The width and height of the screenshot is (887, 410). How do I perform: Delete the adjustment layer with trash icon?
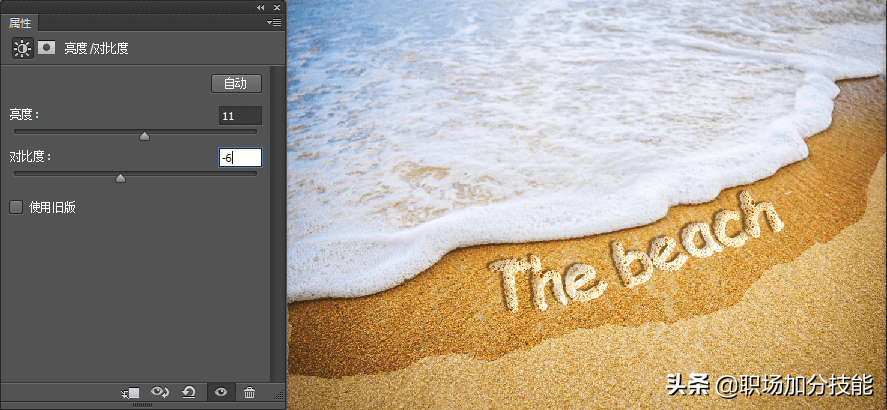pyautogui.click(x=249, y=392)
